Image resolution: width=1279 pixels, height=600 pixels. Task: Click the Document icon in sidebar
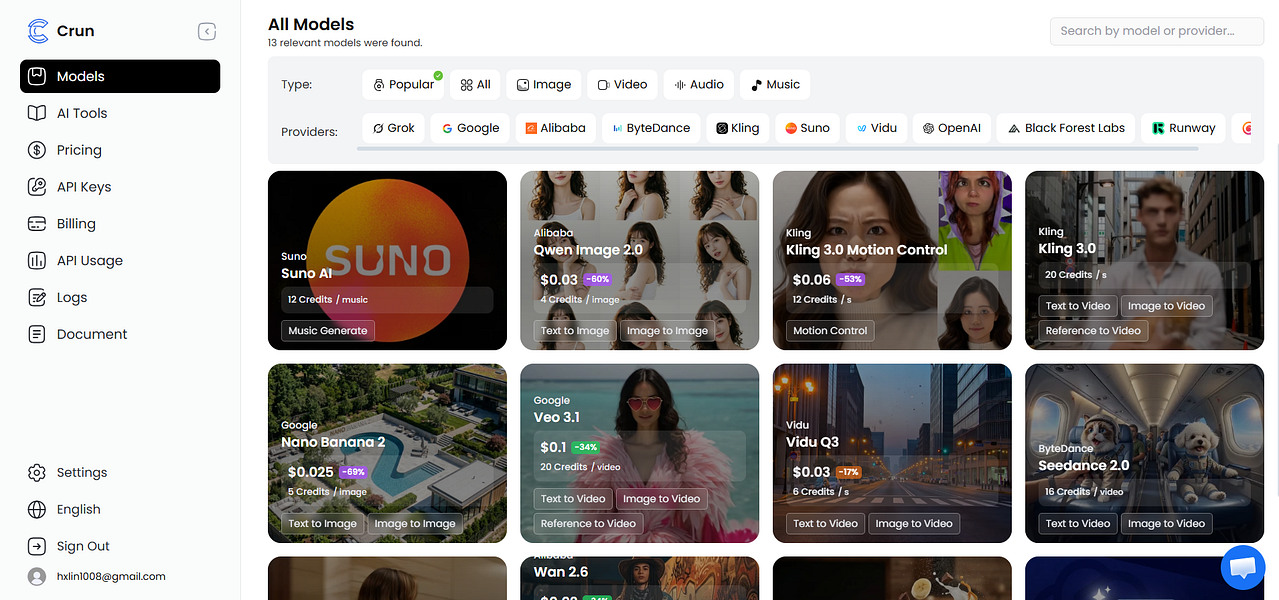[37, 334]
